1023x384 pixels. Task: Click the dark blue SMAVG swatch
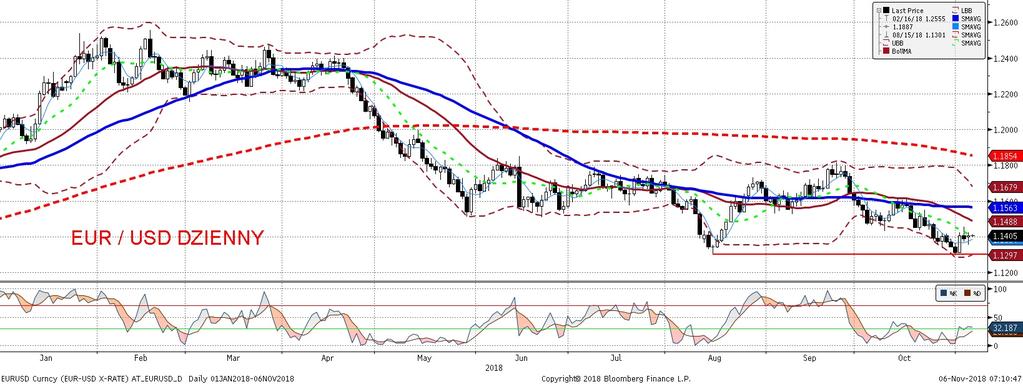[x=955, y=18]
